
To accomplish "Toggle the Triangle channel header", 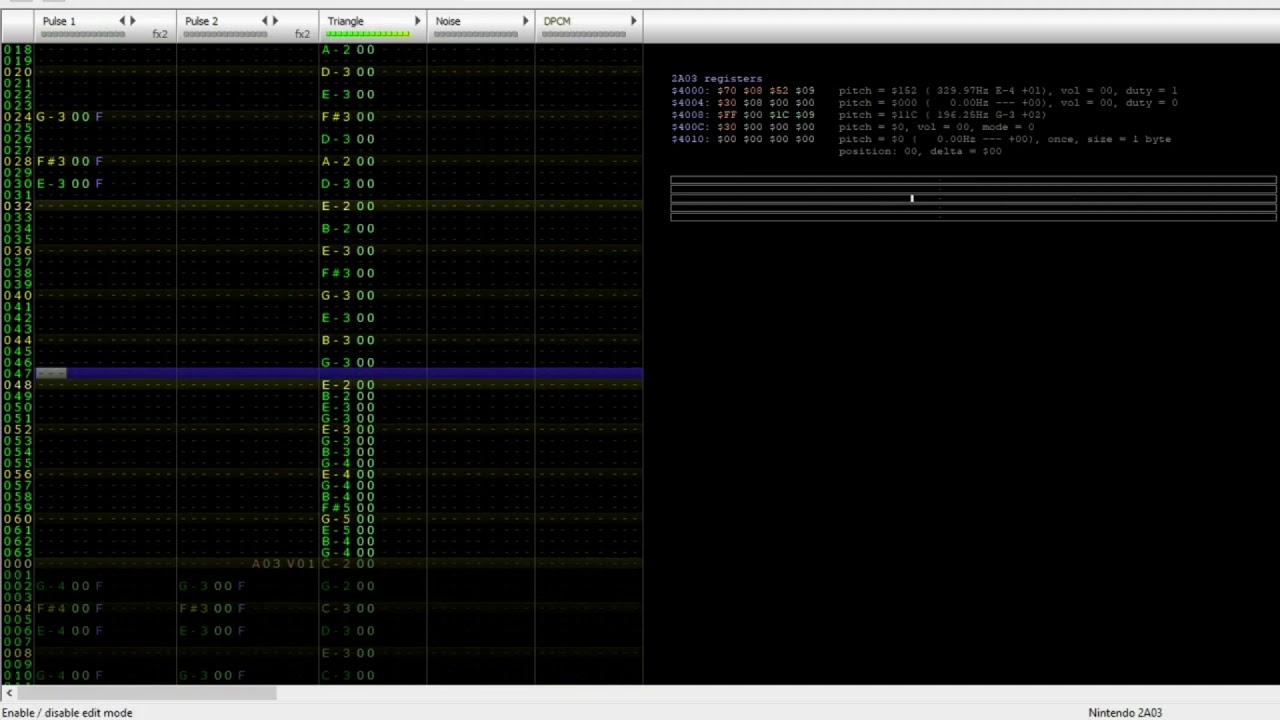I will tap(346, 21).
